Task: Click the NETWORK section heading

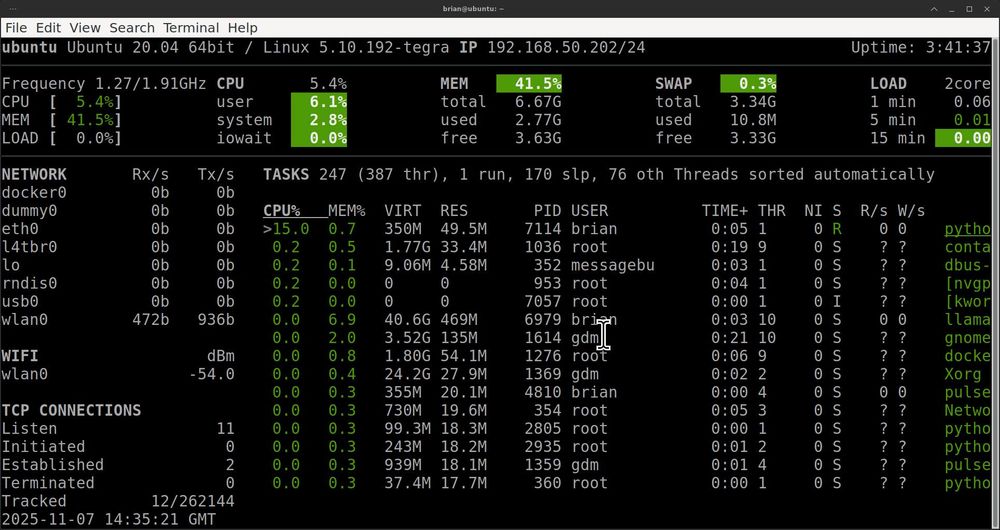Action: pos(34,175)
